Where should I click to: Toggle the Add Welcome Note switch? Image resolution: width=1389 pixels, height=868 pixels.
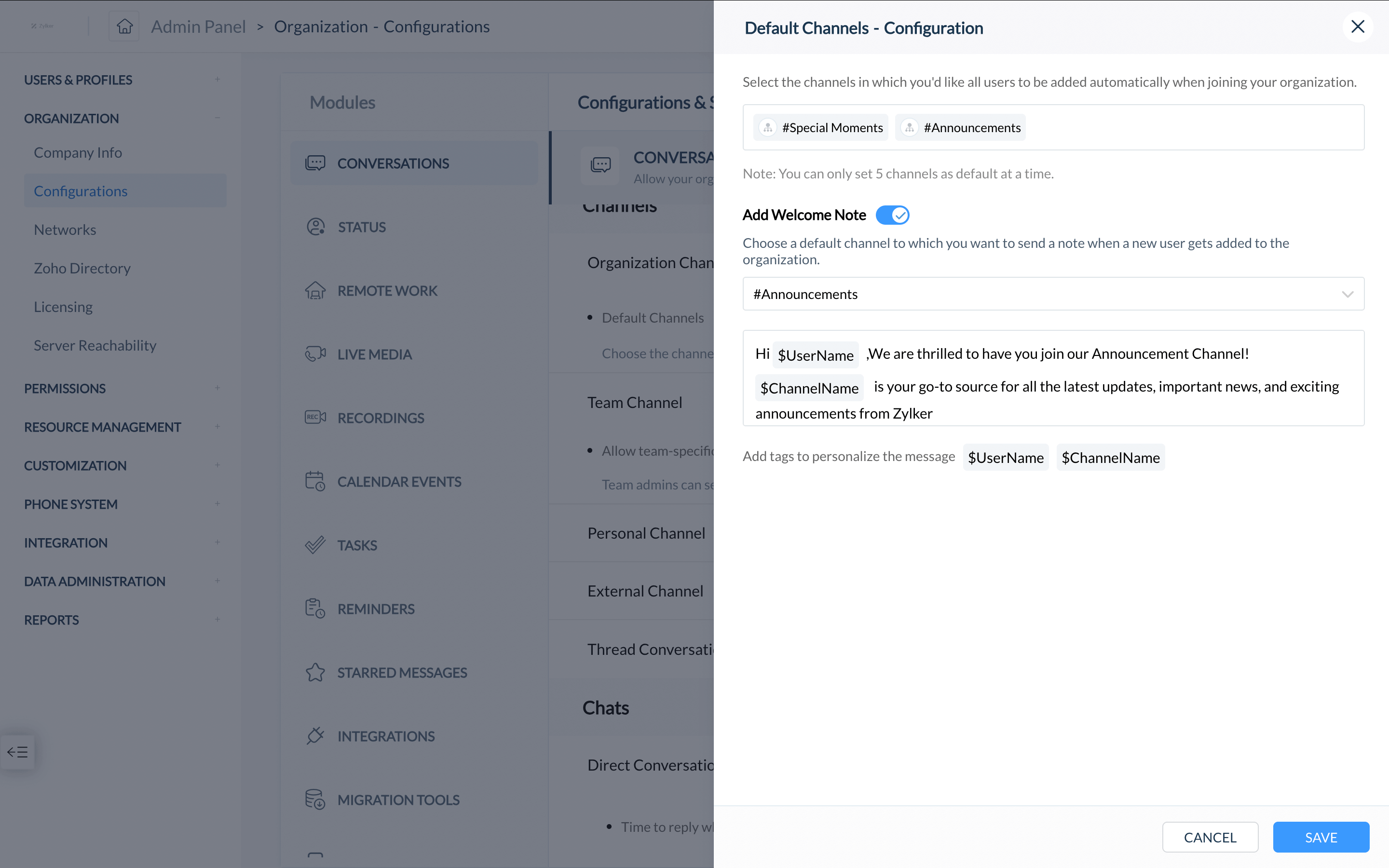(892, 214)
